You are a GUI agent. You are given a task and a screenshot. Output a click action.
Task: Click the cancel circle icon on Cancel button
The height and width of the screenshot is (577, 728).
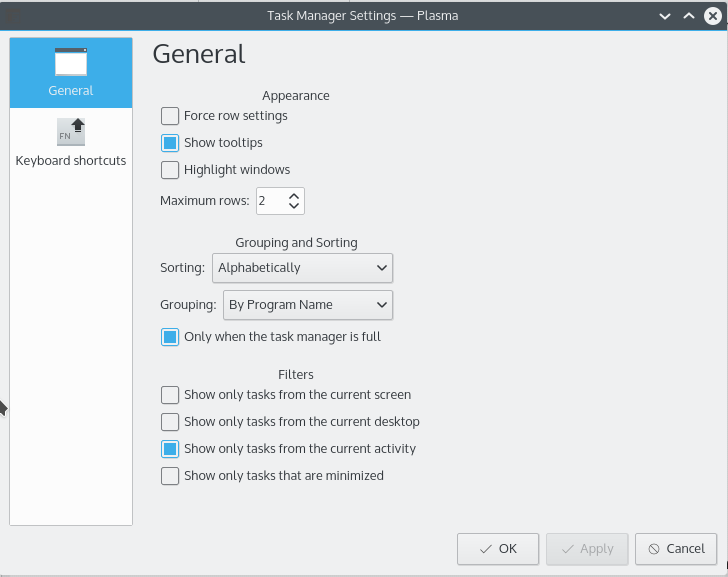coord(653,549)
